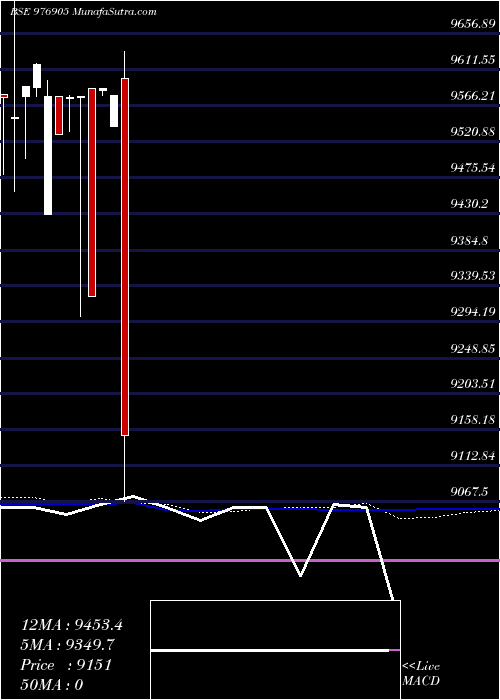Click the 9339.53 price level label
Viewport: 500px width, 700px height.
point(473,275)
